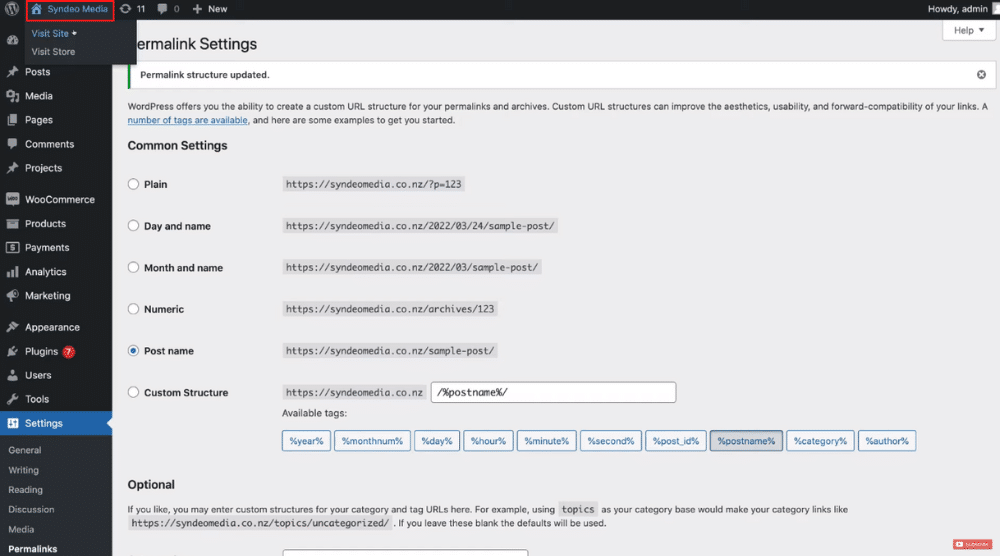Click the Syndeo Media home icon
The image size is (1000, 556).
point(36,9)
